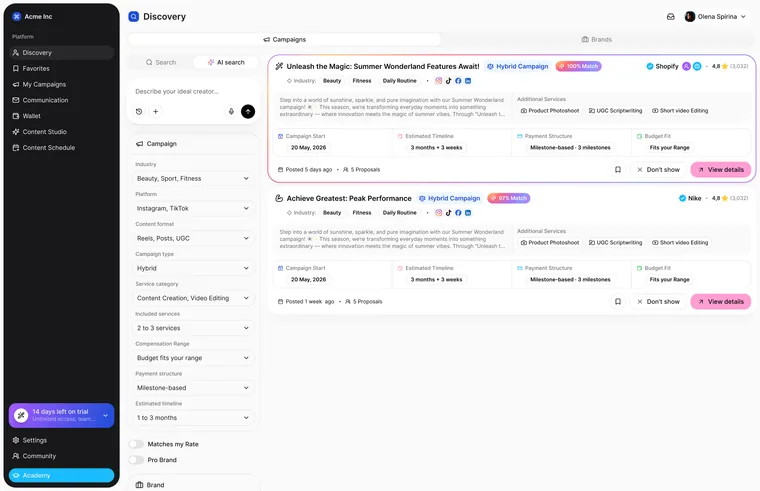760x491 pixels.
Task: Open Included services dropdown
Action: point(193,328)
